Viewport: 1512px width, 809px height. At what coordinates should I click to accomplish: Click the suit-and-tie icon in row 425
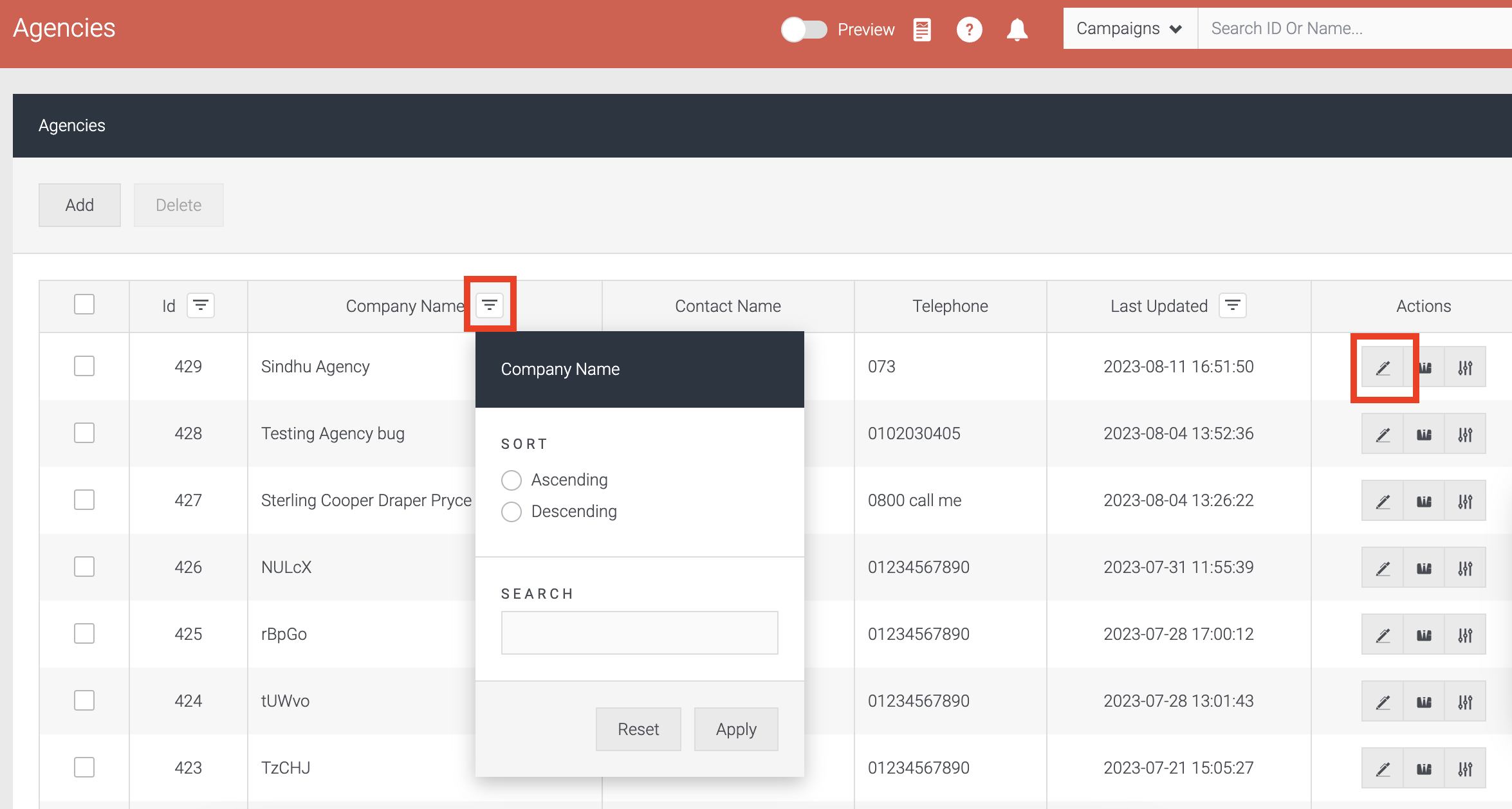1424,635
